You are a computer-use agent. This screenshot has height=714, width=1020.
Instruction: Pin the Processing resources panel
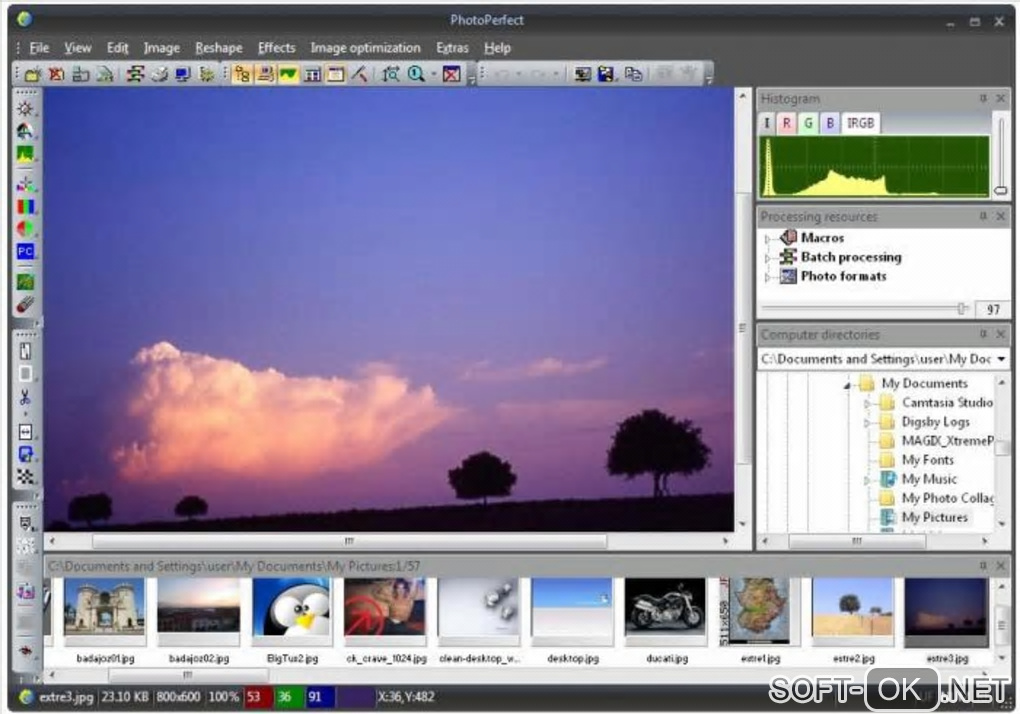tap(983, 216)
